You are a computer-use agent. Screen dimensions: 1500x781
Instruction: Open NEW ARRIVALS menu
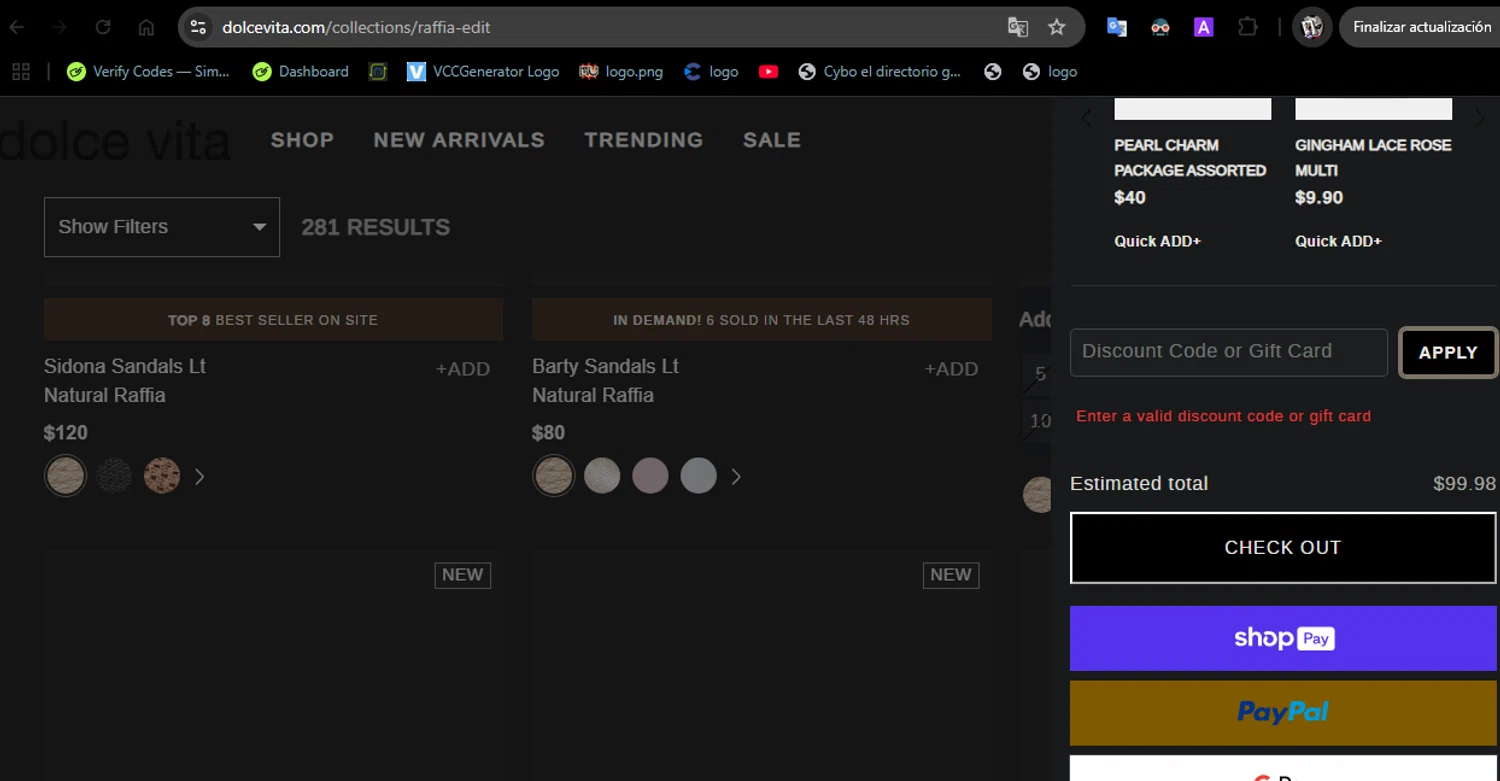[459, 140]
